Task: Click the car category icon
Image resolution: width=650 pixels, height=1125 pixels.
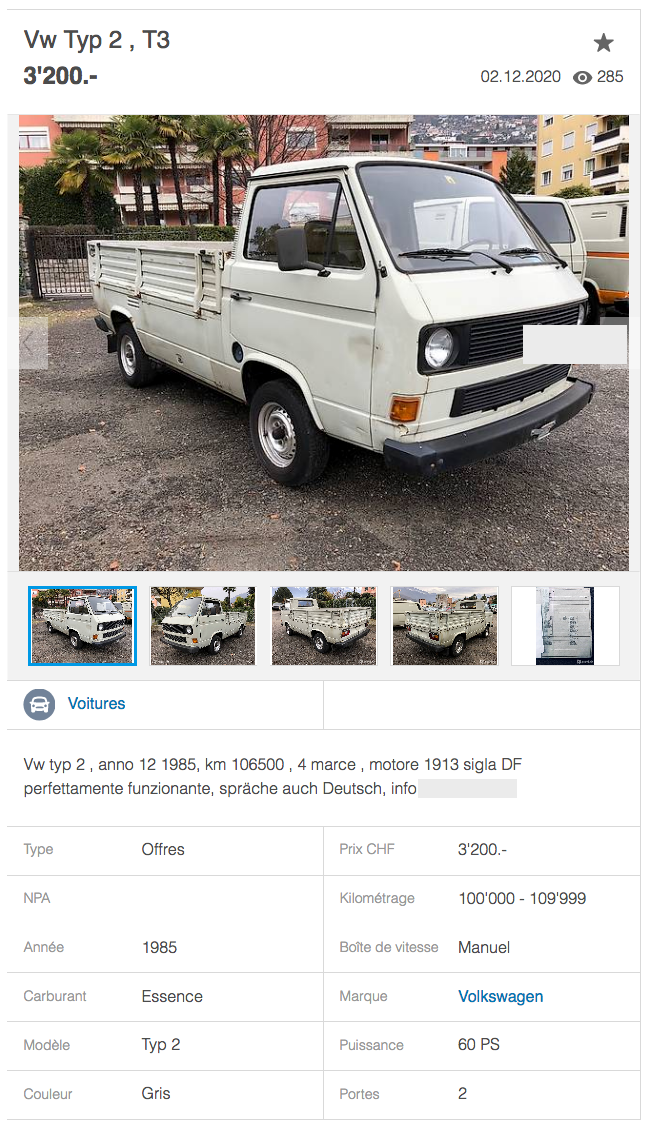Action: point(39,704)
